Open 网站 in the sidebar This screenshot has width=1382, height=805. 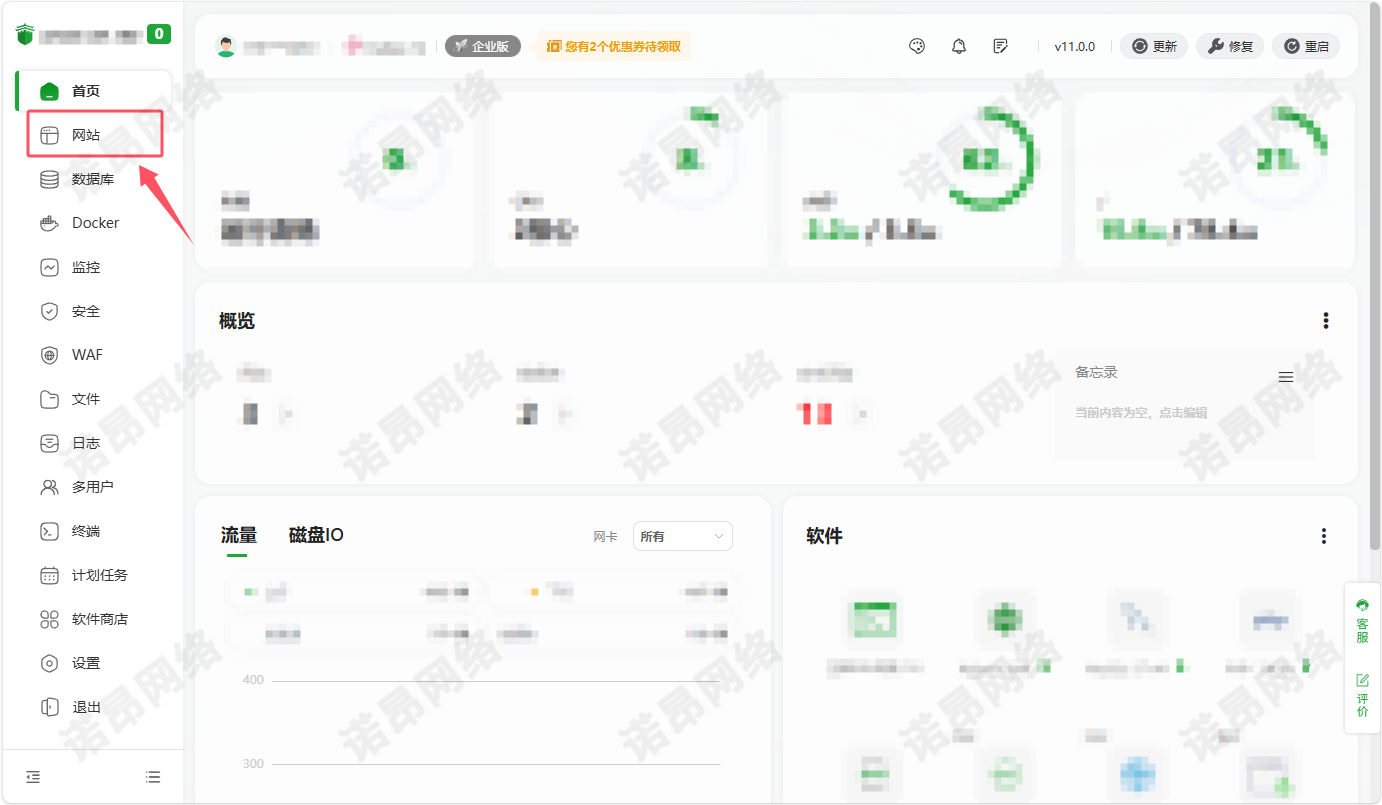tap(86, 135)
